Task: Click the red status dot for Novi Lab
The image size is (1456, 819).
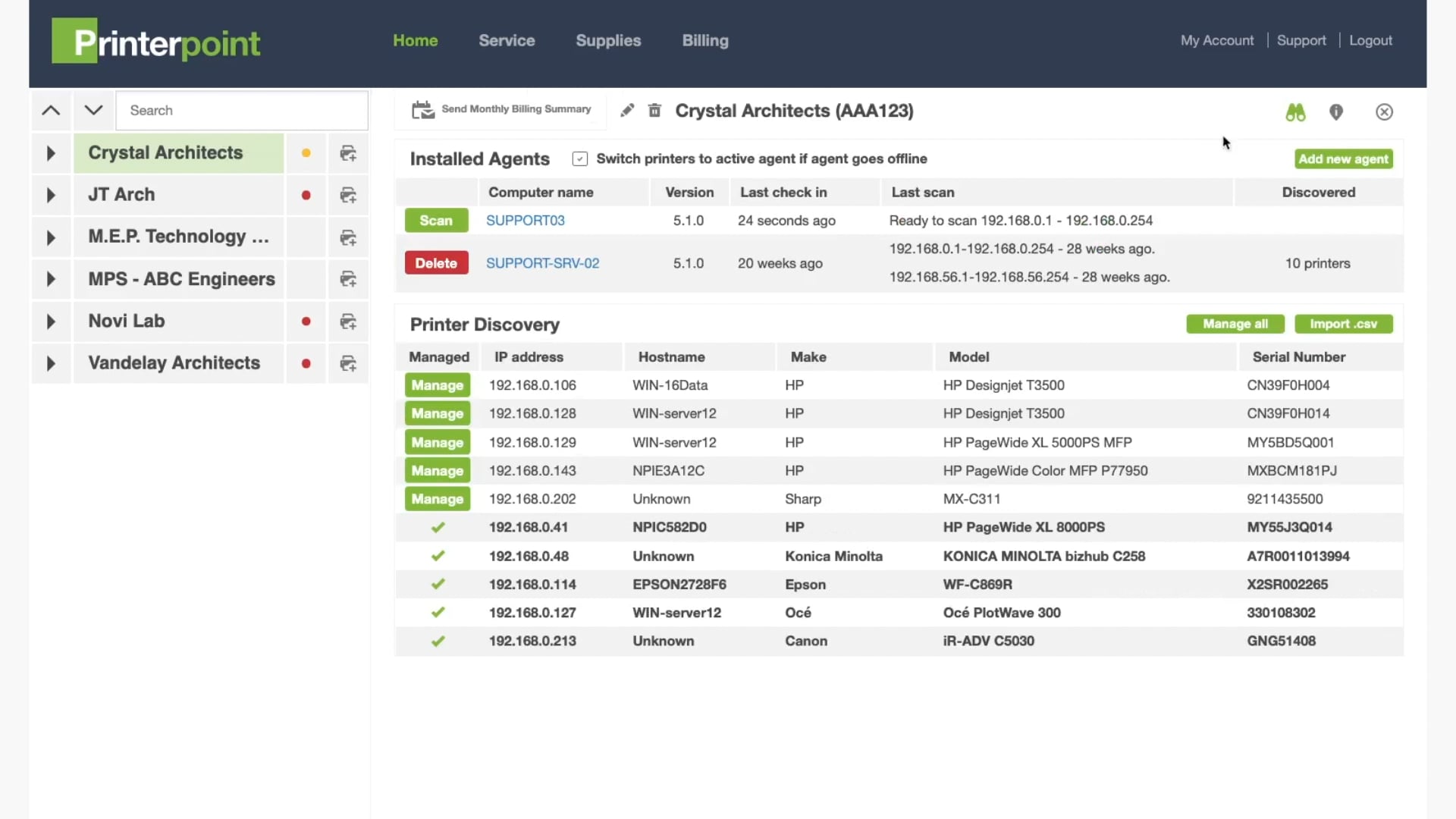Action: pos(306,322)
